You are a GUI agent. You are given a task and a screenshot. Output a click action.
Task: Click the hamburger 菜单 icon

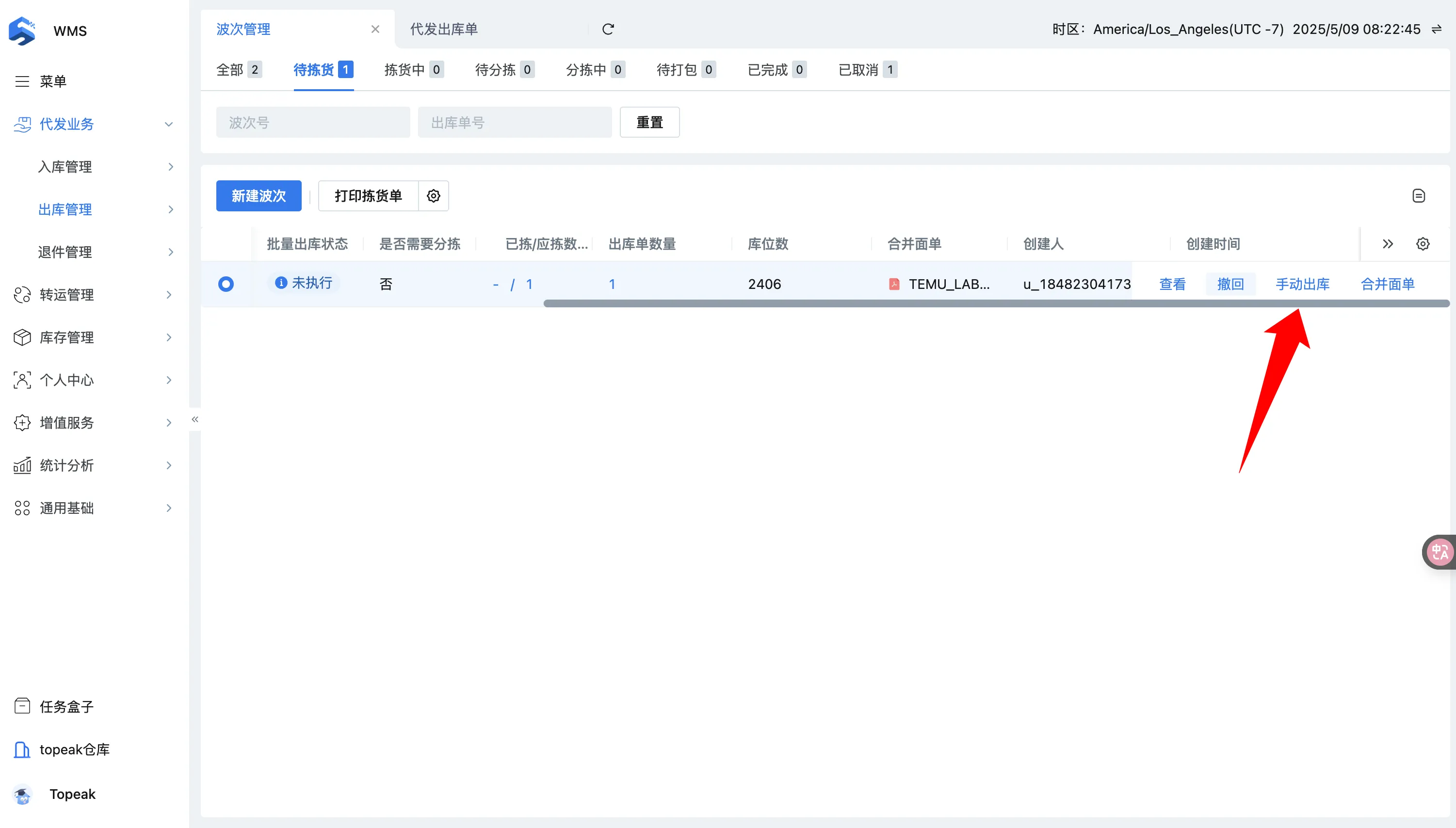pyautogui.click(x=22, y=81)
